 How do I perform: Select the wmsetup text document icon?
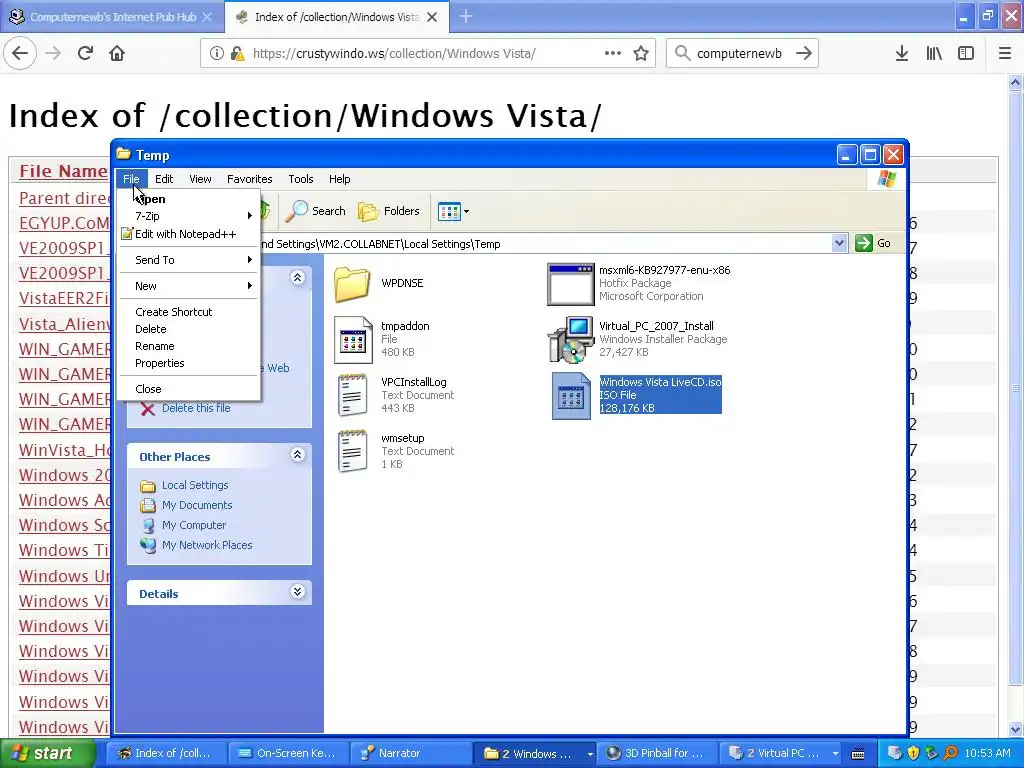tap(353, 451)
